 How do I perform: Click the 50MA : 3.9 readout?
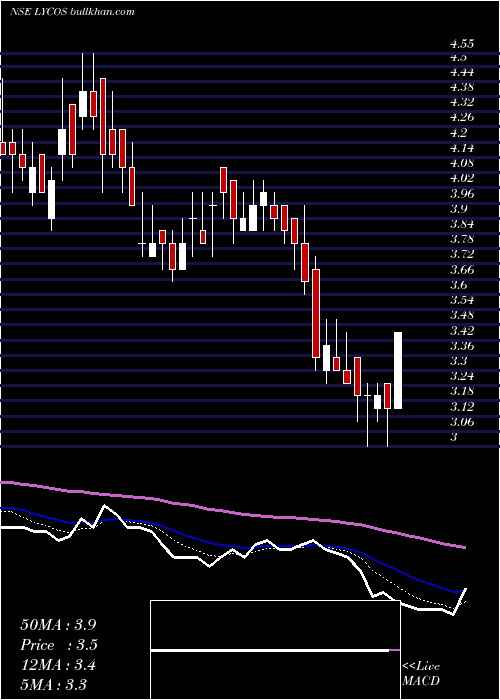58,625
